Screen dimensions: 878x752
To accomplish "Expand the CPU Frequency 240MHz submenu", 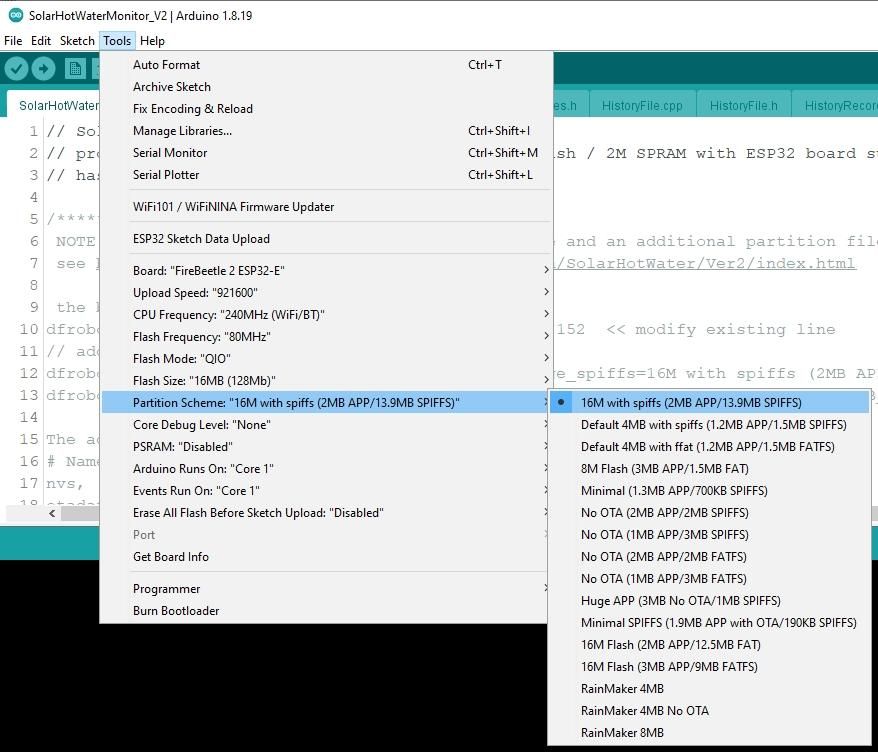I will (325, 315).
